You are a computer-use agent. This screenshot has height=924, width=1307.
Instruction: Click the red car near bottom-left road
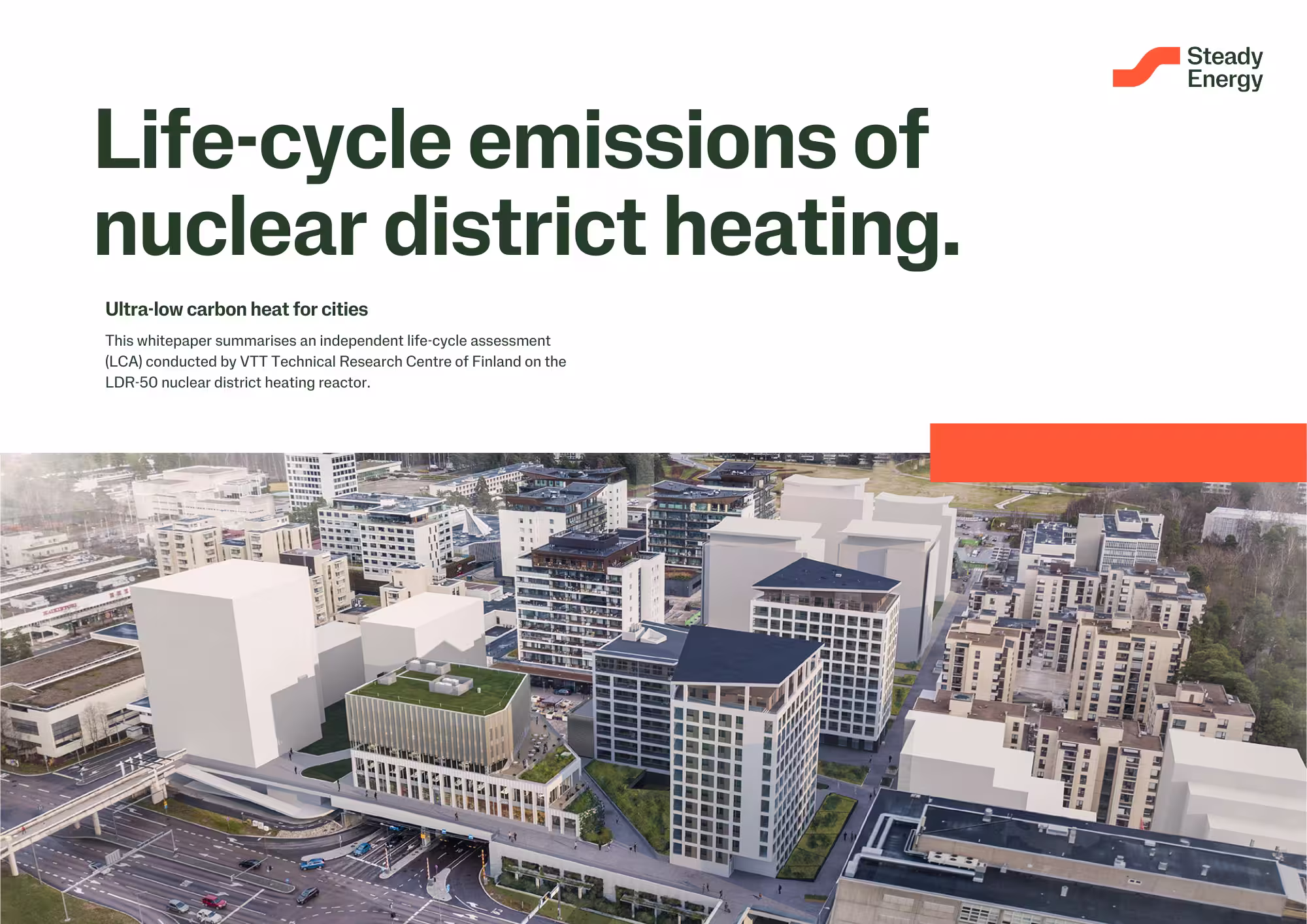point(214,902)
